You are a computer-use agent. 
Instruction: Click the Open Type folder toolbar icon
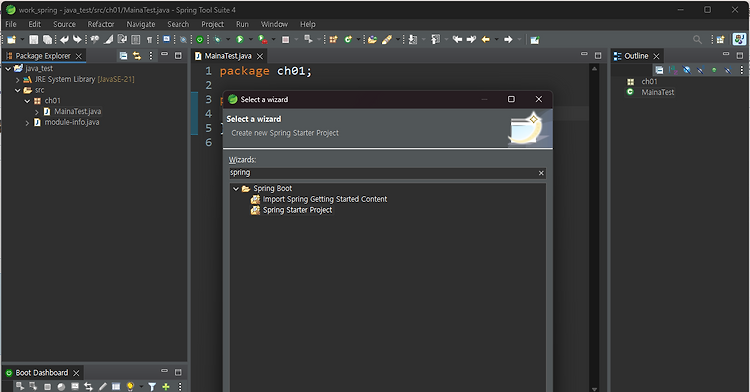click(372, 40)
